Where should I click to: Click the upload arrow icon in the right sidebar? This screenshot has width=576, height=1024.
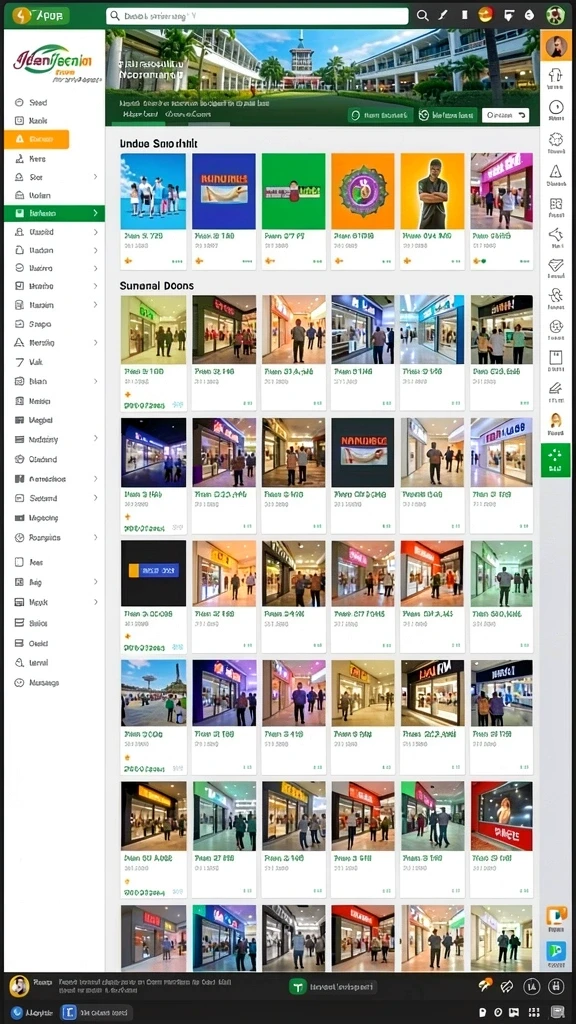coord(556,74)
